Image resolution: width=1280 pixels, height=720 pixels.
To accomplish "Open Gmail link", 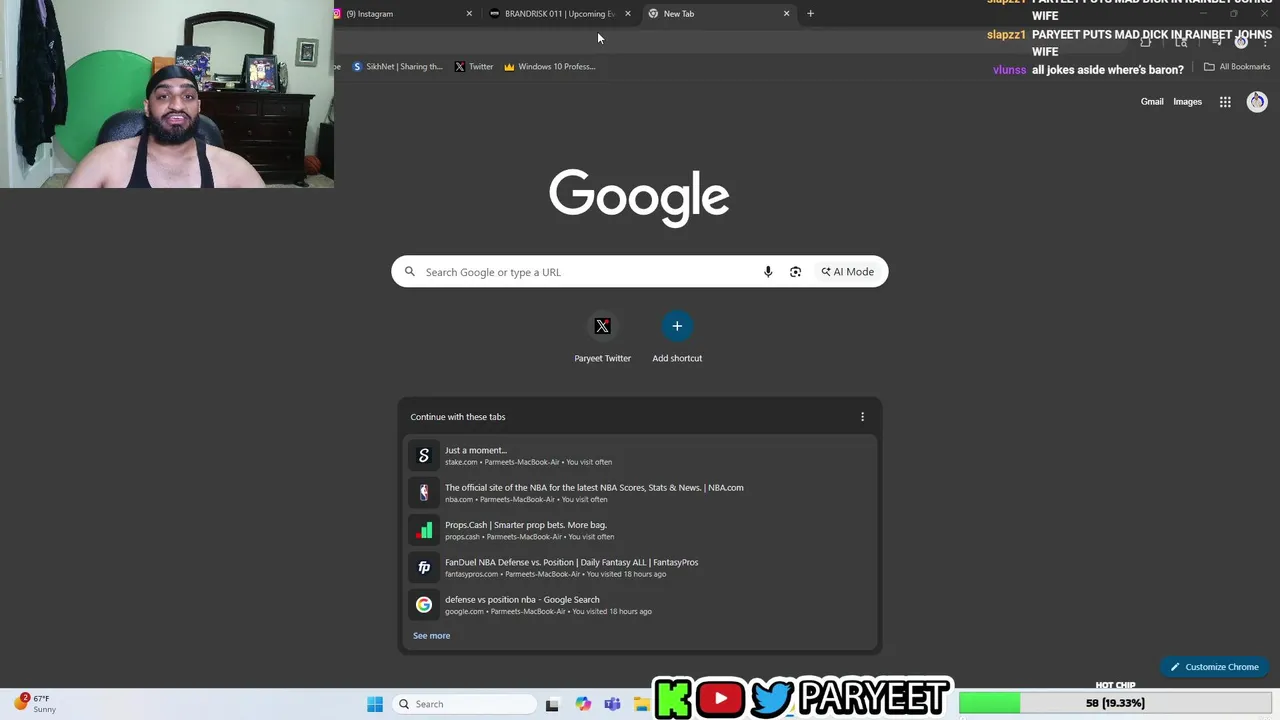I will coord(1152,102).
